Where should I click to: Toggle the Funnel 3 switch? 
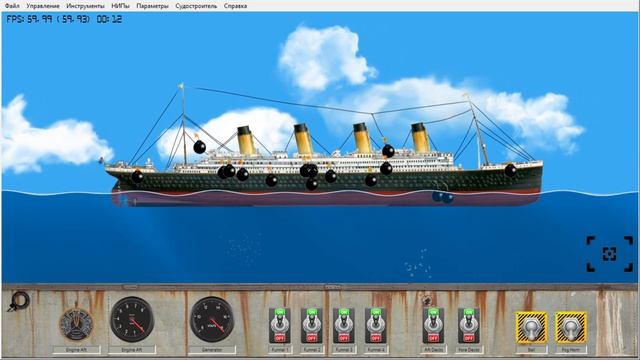344,325
